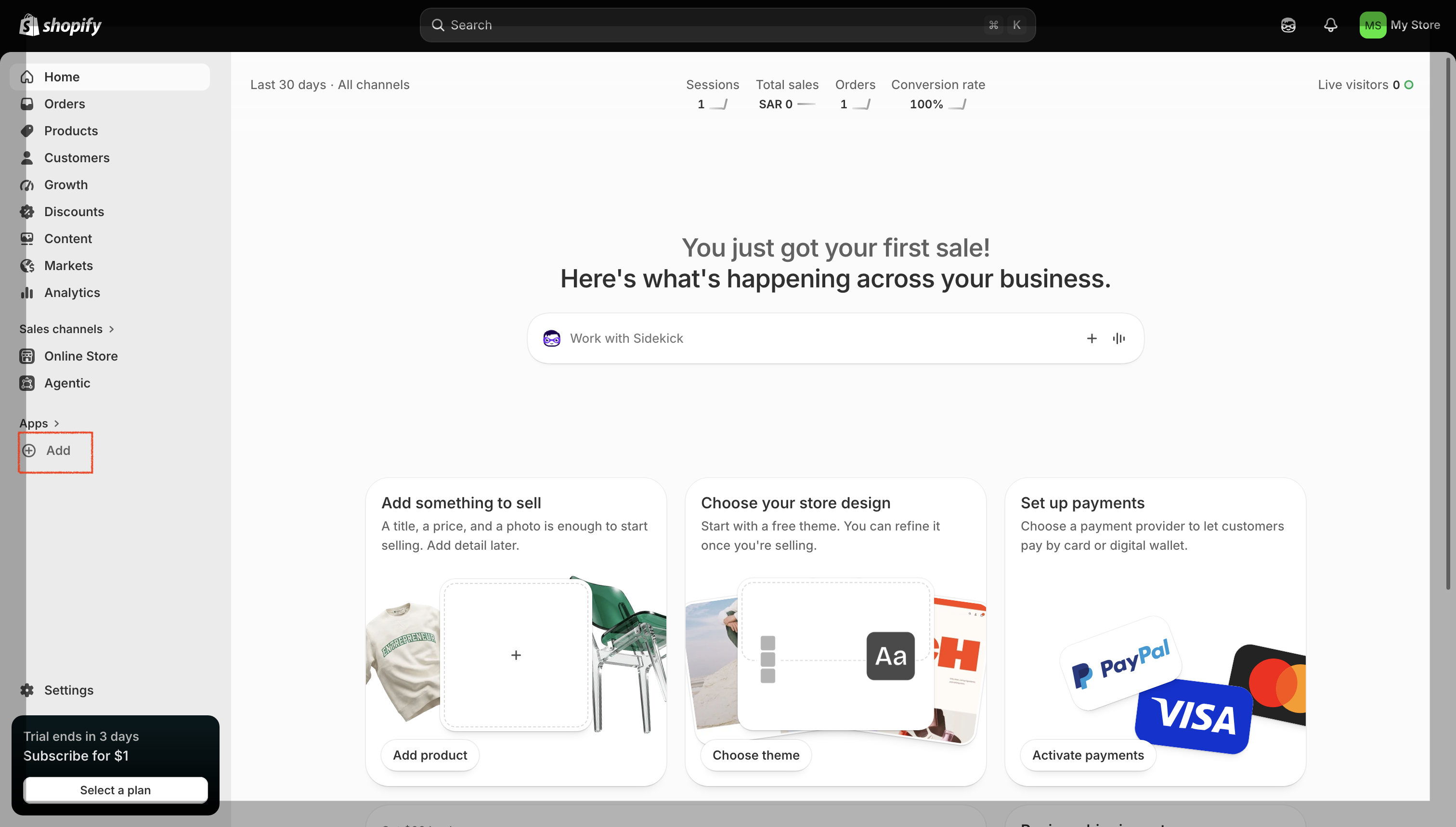Open the notifications bell
This screenshot has width=1456, height=827.
(x=1330, y=25)
